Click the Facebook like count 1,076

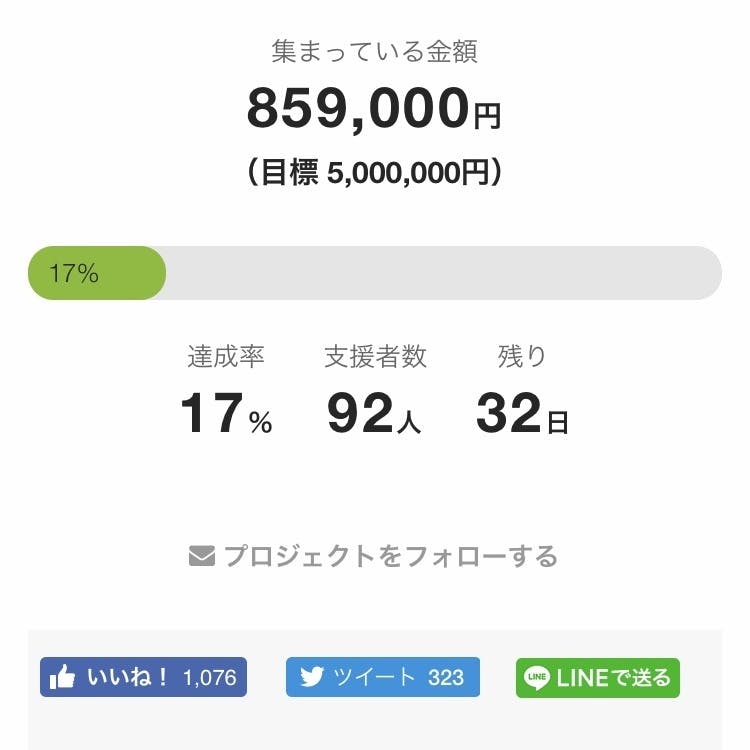[x=210, y=678]
